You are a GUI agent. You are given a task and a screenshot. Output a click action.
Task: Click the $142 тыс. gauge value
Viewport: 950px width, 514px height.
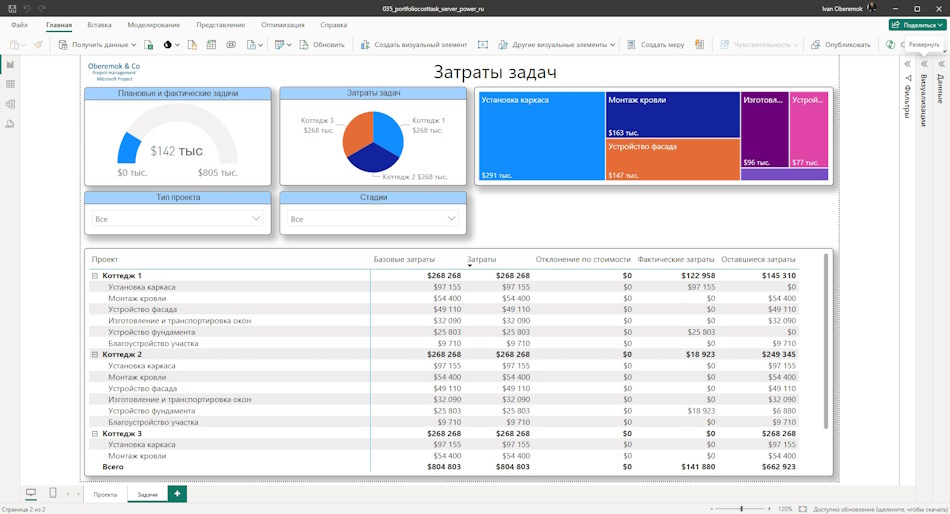176,151
